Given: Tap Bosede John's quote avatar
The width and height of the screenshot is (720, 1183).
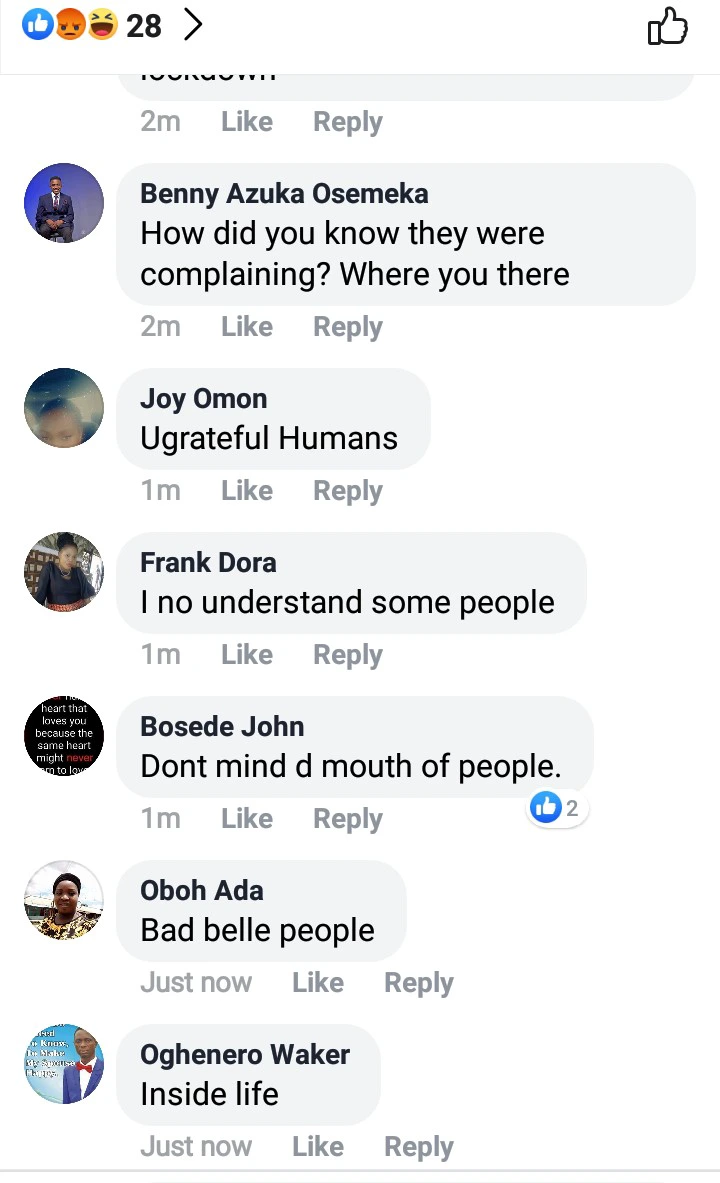Looking at the screenshot, I should point(64,736).
